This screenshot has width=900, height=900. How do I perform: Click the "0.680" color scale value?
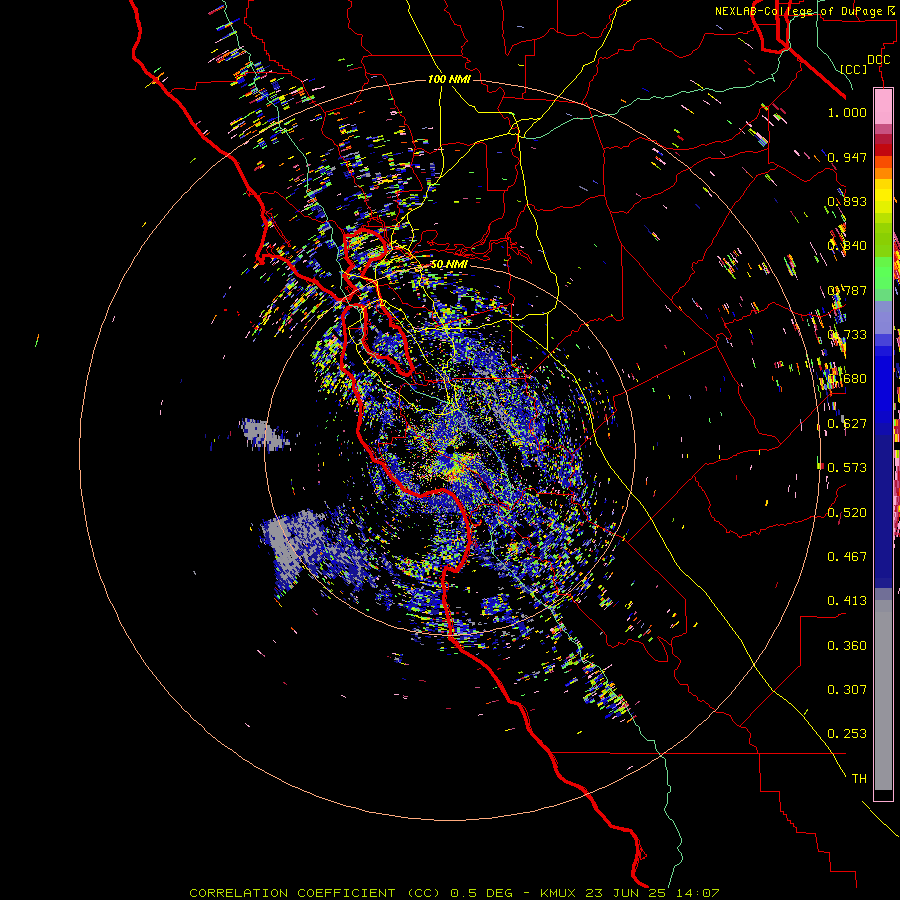tap(847, 379)
